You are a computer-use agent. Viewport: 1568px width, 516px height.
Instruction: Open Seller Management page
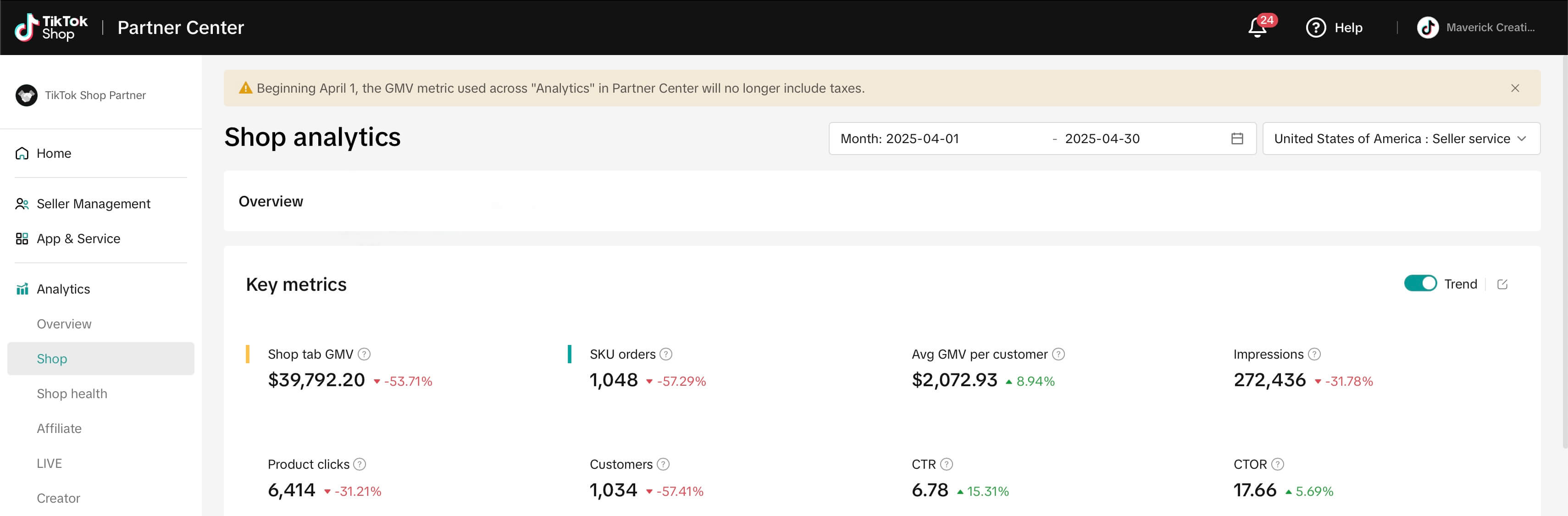coord(93,204)
